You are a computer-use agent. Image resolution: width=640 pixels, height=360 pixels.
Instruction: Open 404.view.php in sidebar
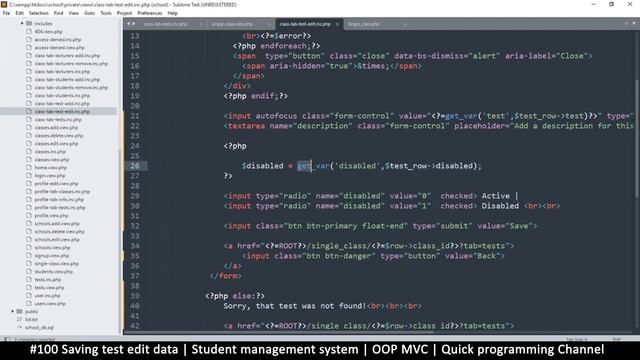49,31
